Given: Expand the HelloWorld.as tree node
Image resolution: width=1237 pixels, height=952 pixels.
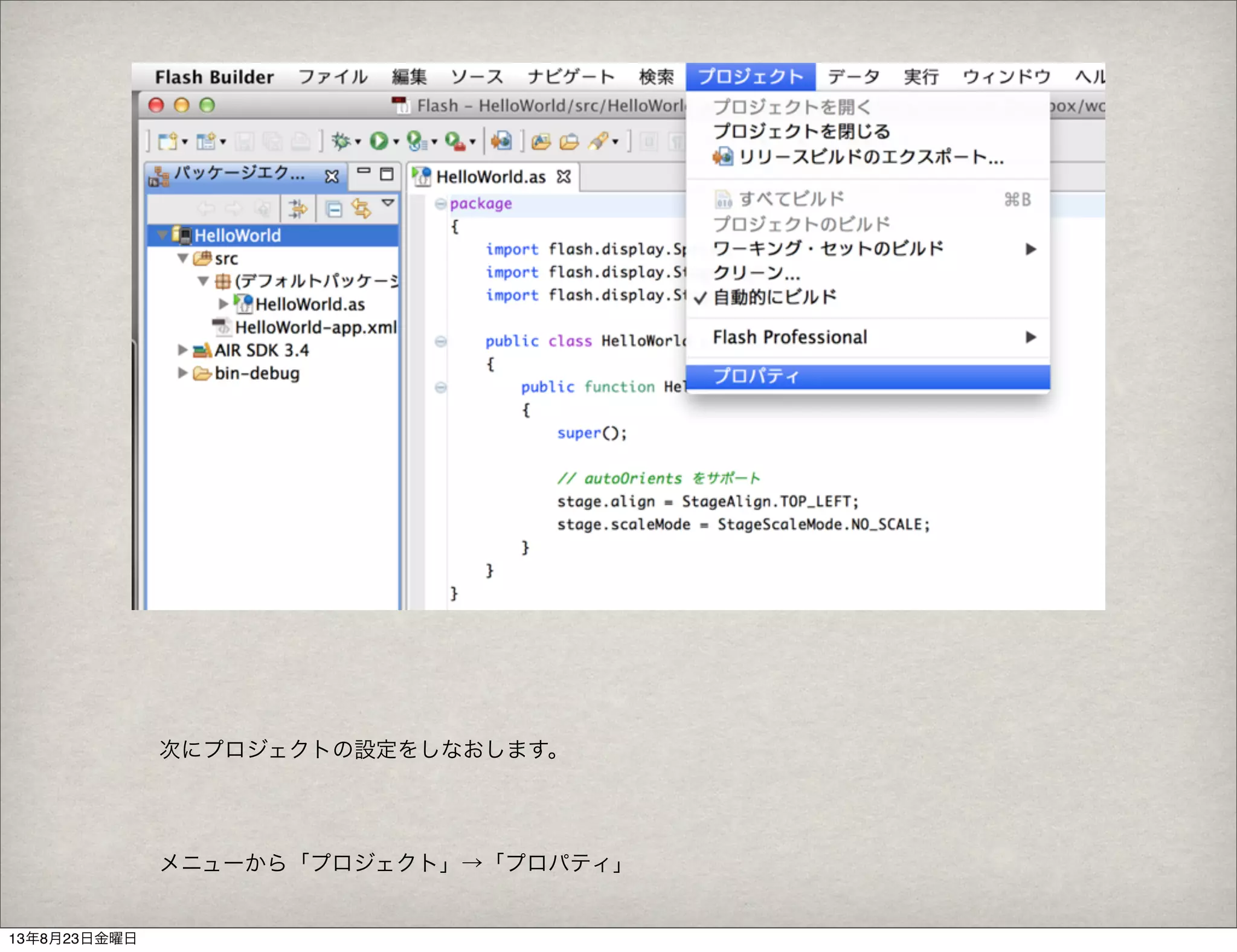Looking at the screenshot, I should point(223,303).
